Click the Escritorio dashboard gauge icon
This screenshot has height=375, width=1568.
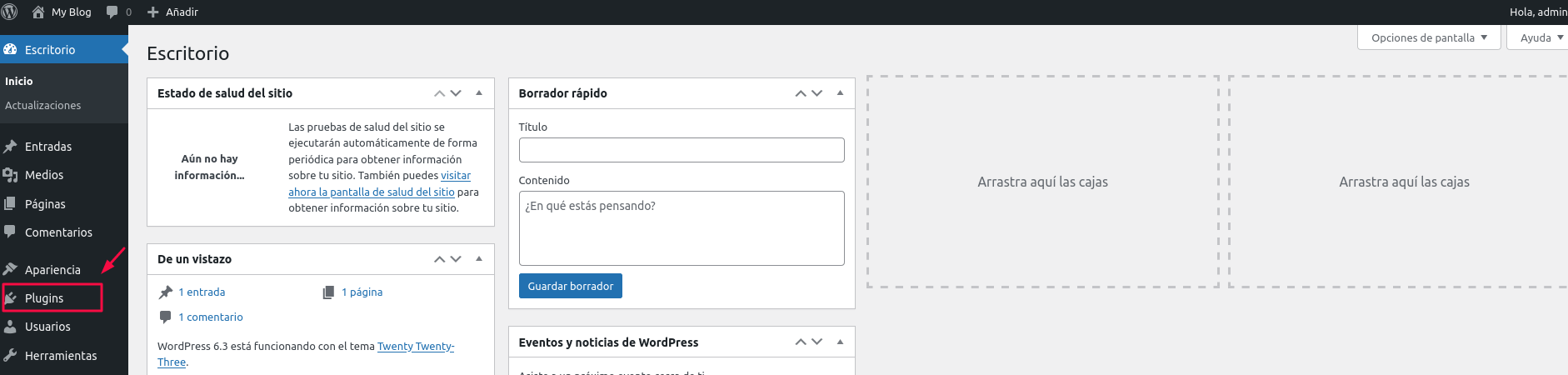pyautogui.click(x=10, y=49)
